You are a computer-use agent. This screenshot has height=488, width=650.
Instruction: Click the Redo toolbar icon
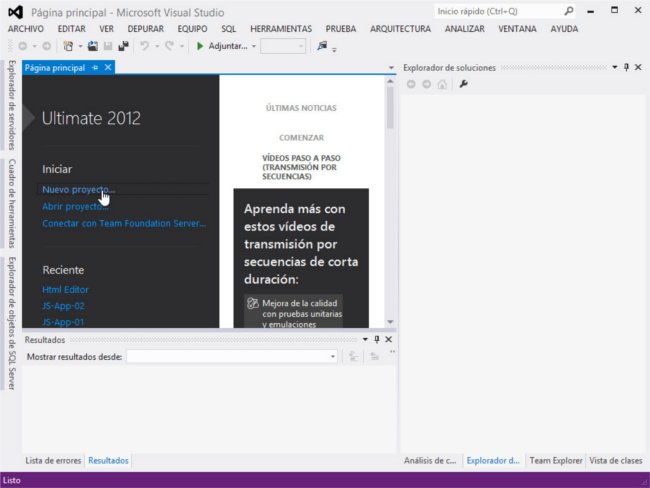point(169,46)
